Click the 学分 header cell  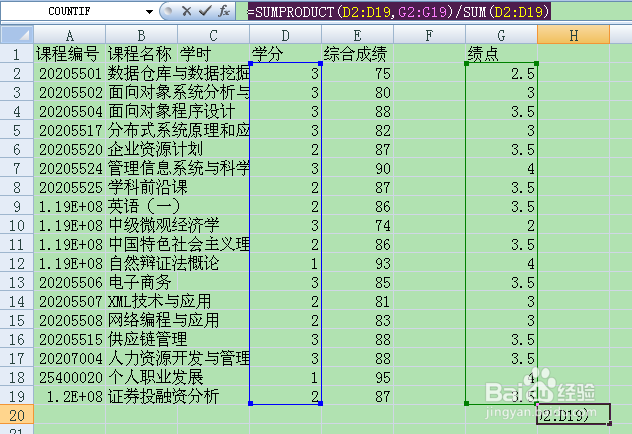tap(285, 54)
